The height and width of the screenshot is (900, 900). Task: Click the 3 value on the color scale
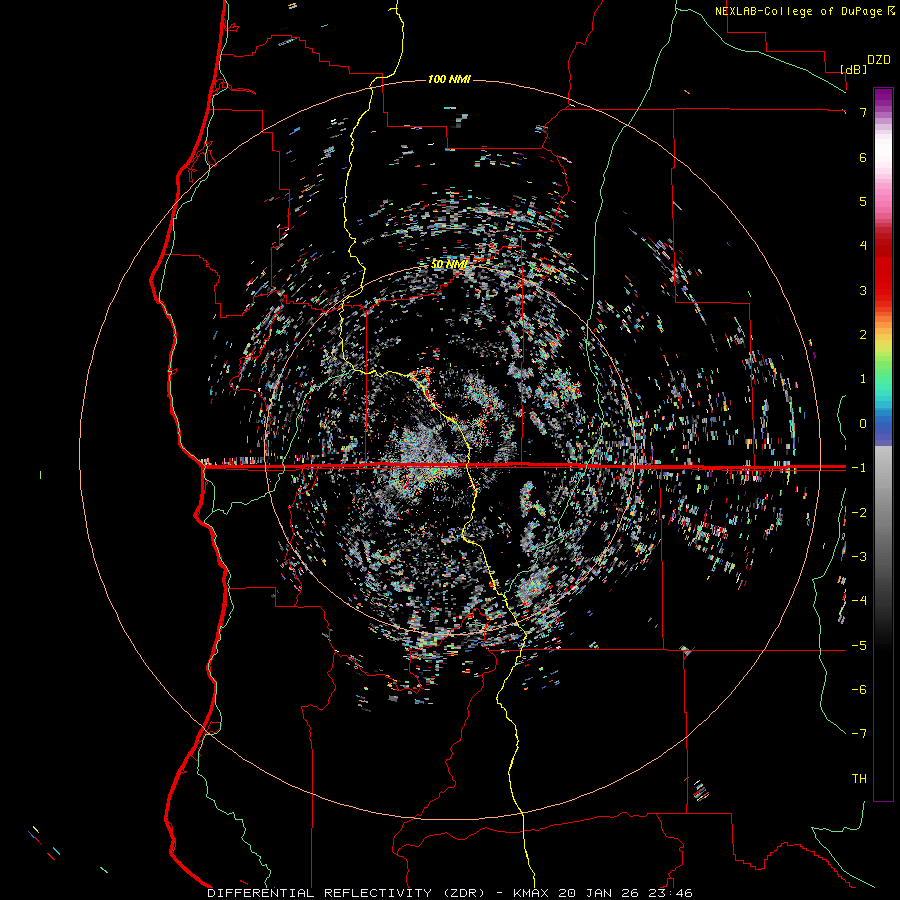pos(863,290)
